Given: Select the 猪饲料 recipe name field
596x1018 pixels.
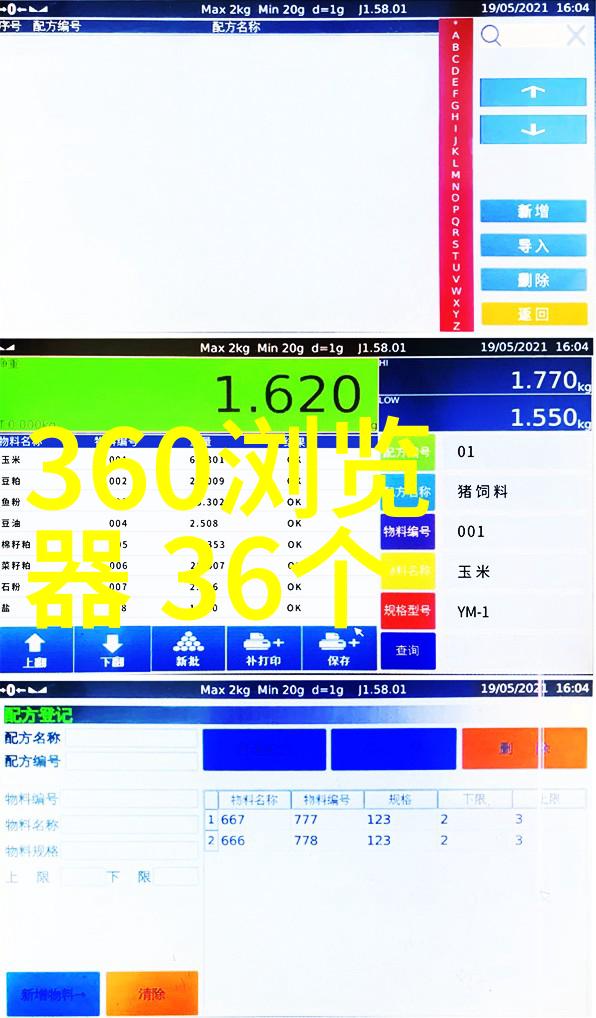Looking at the screenshot, I should pos(517,491).
